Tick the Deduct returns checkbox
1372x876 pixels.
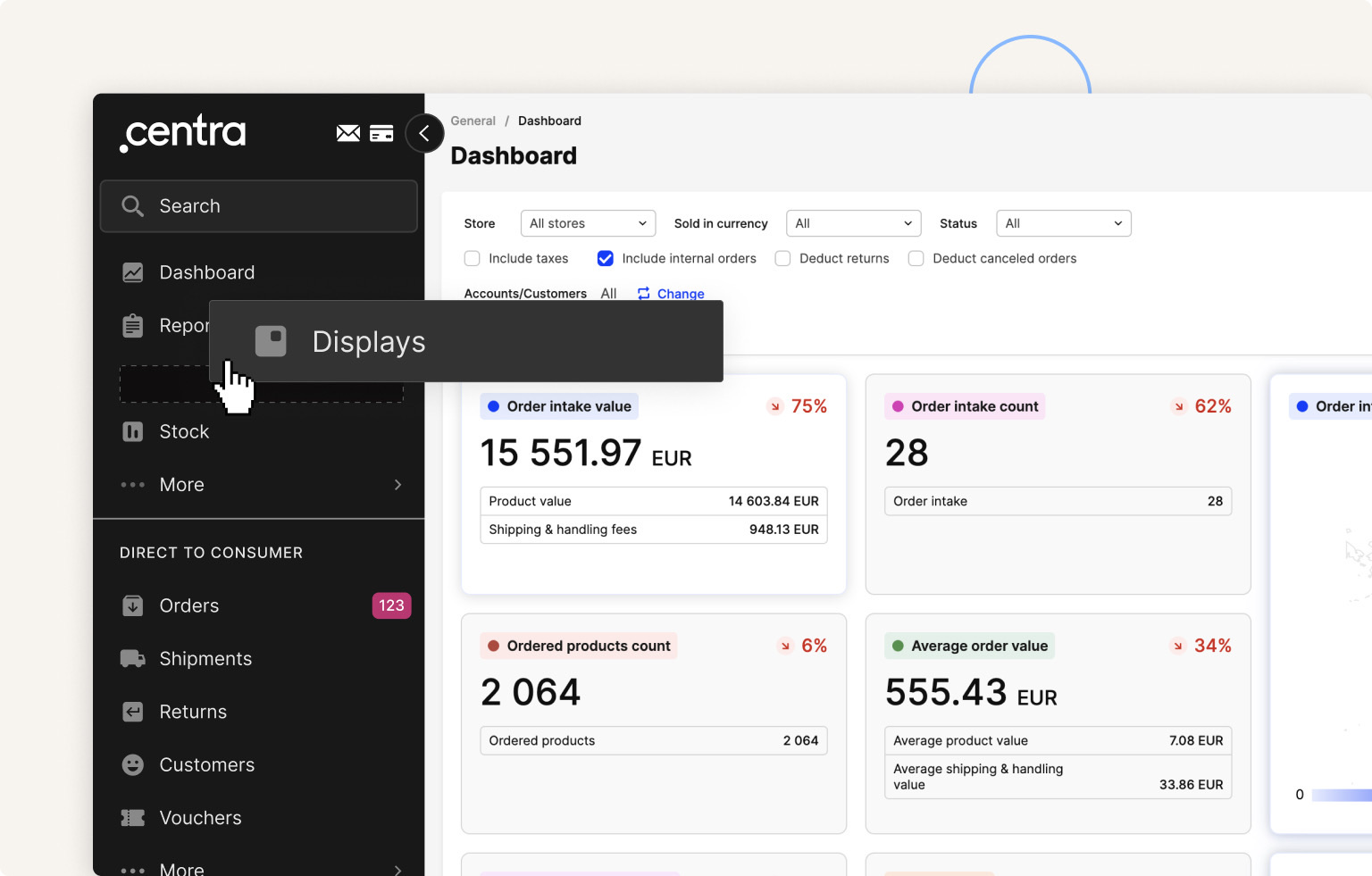782,259
